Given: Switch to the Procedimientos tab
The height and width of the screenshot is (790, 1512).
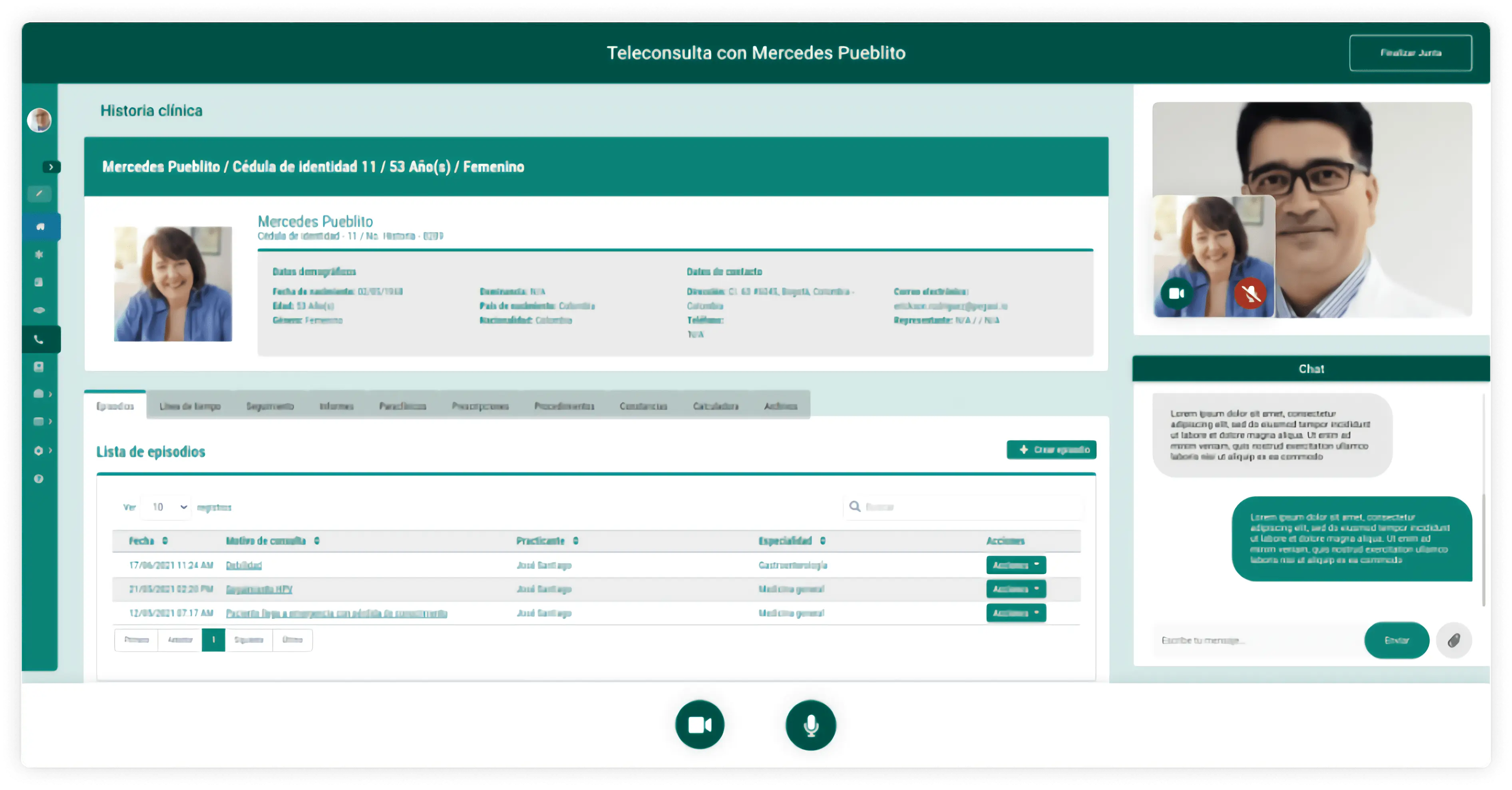Looking at the screenshot, I should (564, 406).
